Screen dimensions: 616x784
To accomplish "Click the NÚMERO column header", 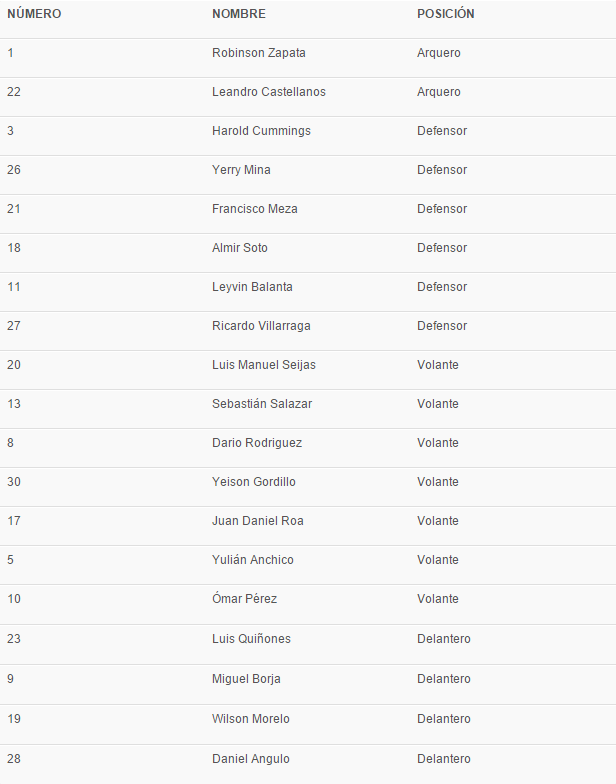I will pyautogui.click(x=34, y=14).
